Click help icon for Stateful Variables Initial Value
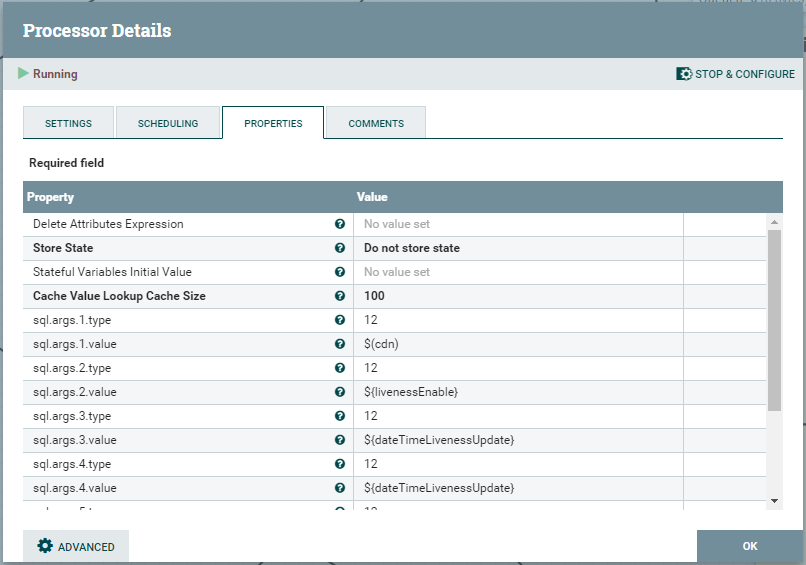Screen dimensions: 806x565 340,271
